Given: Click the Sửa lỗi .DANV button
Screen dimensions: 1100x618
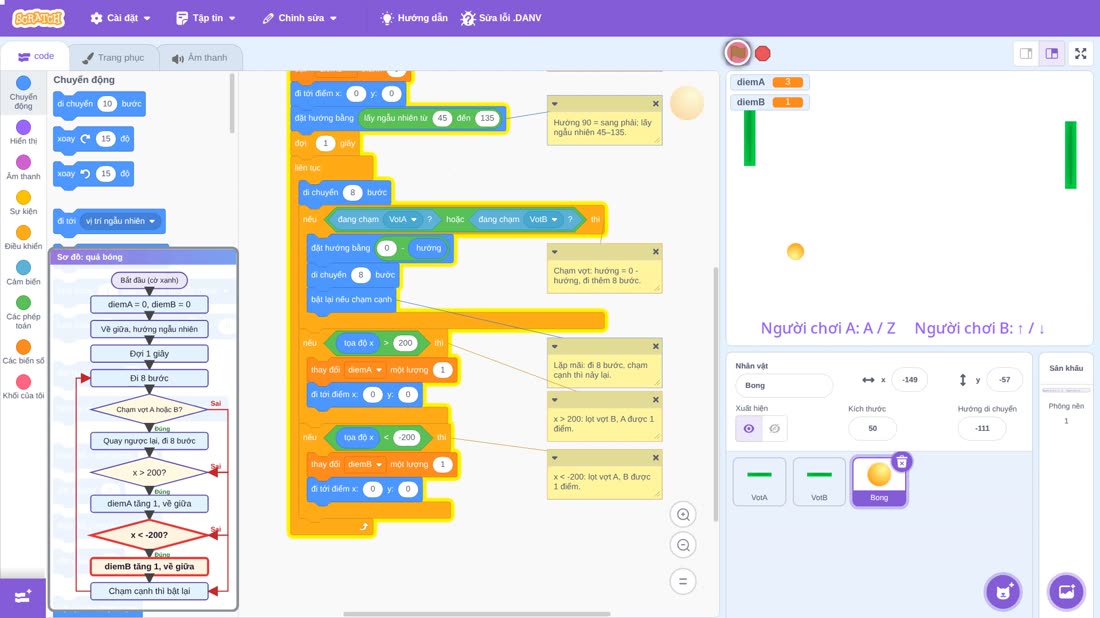Looking at the screenshot, I should click(x=501, y=18).
